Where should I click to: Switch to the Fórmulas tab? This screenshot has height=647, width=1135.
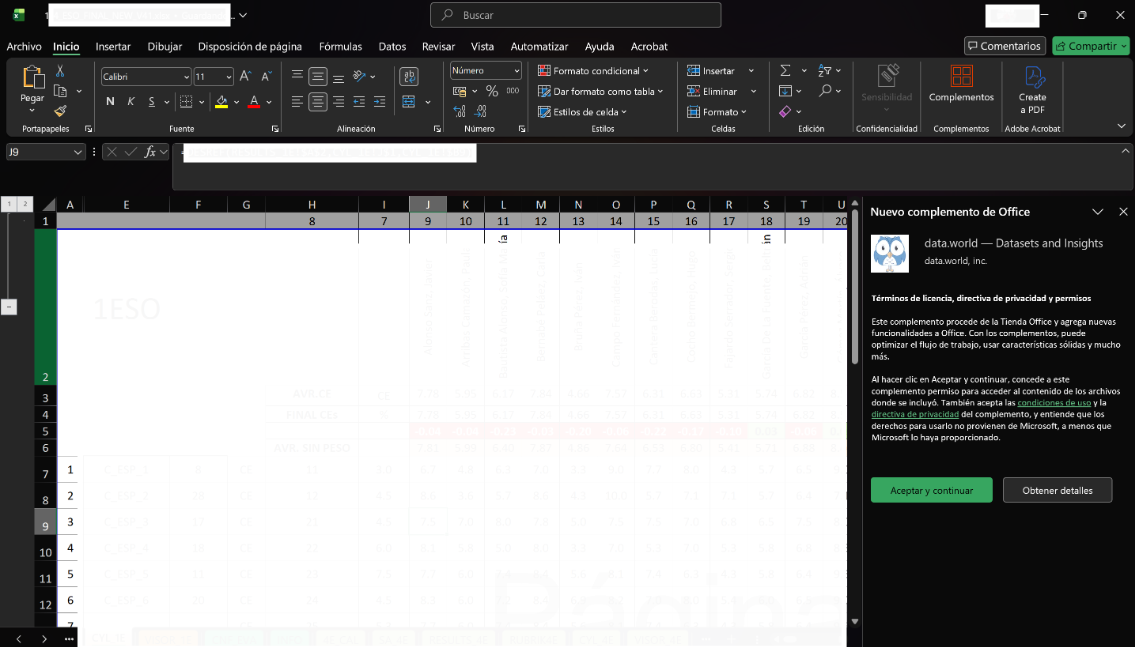(340, 46)
